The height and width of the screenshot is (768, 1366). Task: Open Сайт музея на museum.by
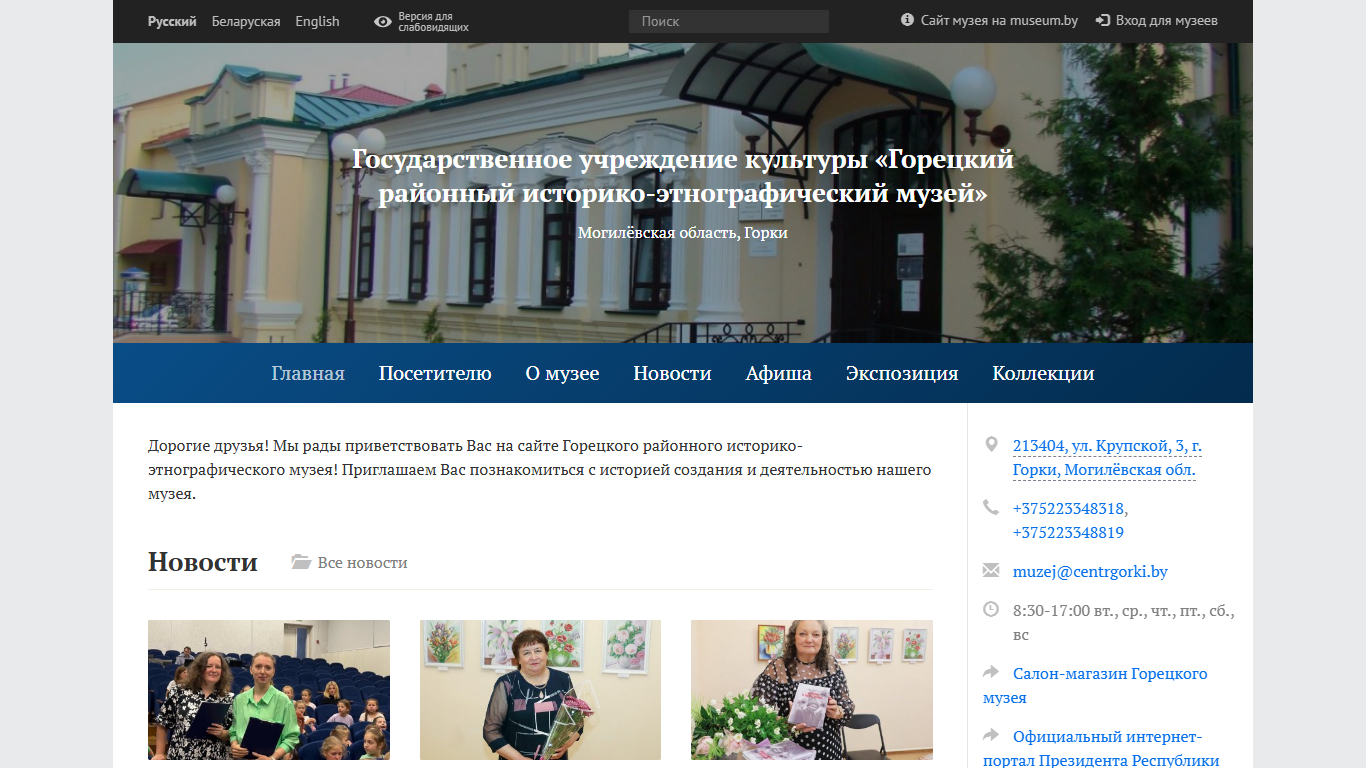(x=999, y=20)
